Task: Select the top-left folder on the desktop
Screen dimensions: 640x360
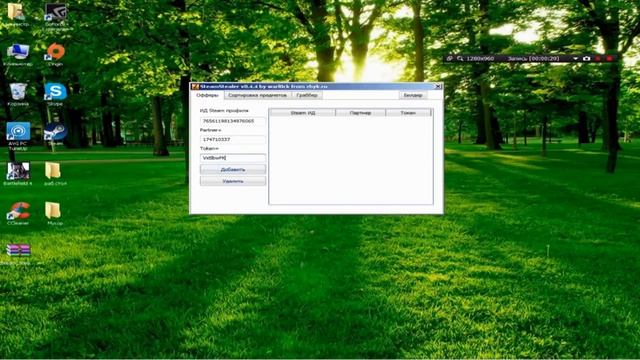Action: point(16,14)
